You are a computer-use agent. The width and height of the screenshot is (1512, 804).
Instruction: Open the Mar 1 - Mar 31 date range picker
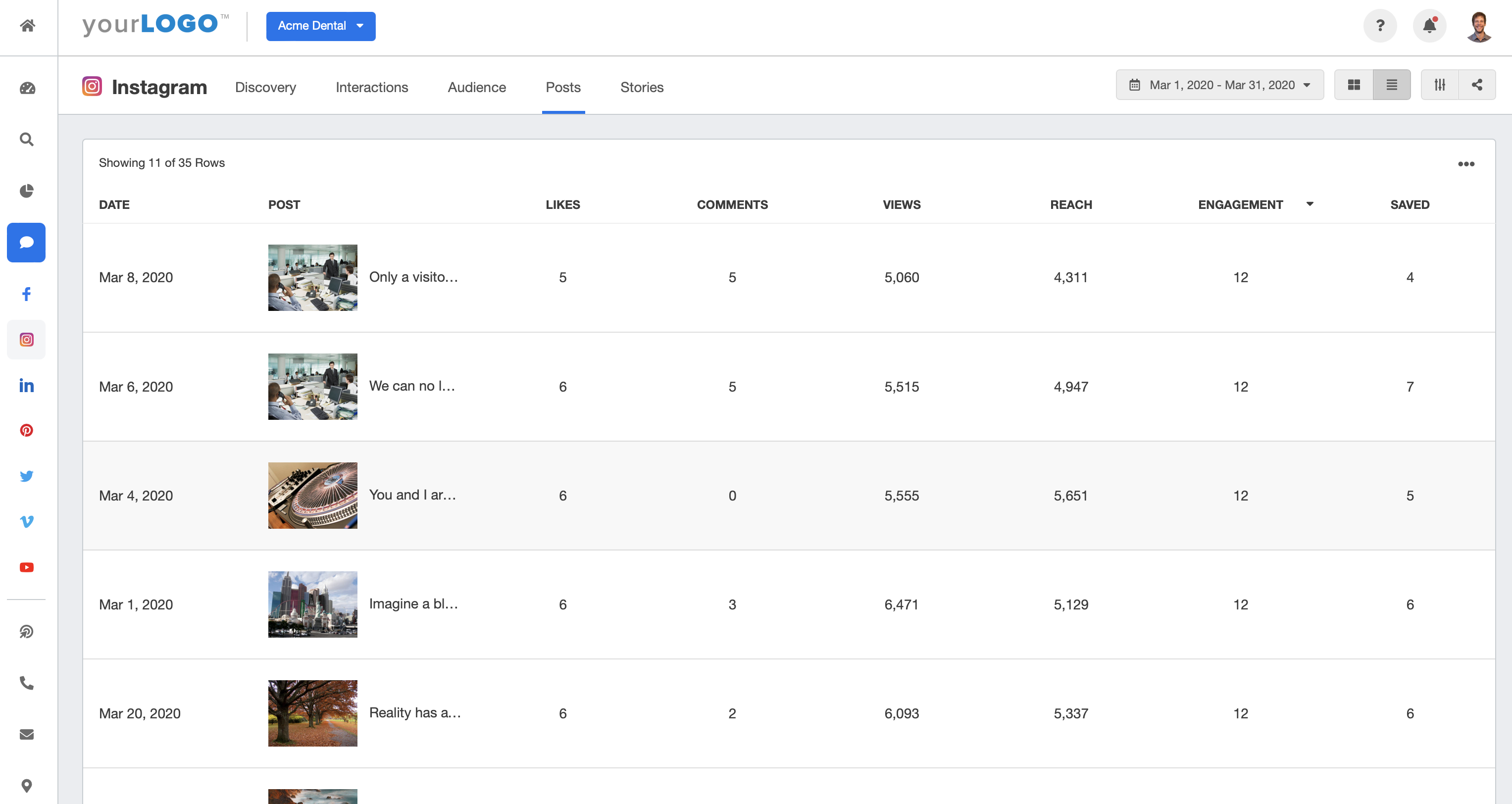click(1220, 85)
